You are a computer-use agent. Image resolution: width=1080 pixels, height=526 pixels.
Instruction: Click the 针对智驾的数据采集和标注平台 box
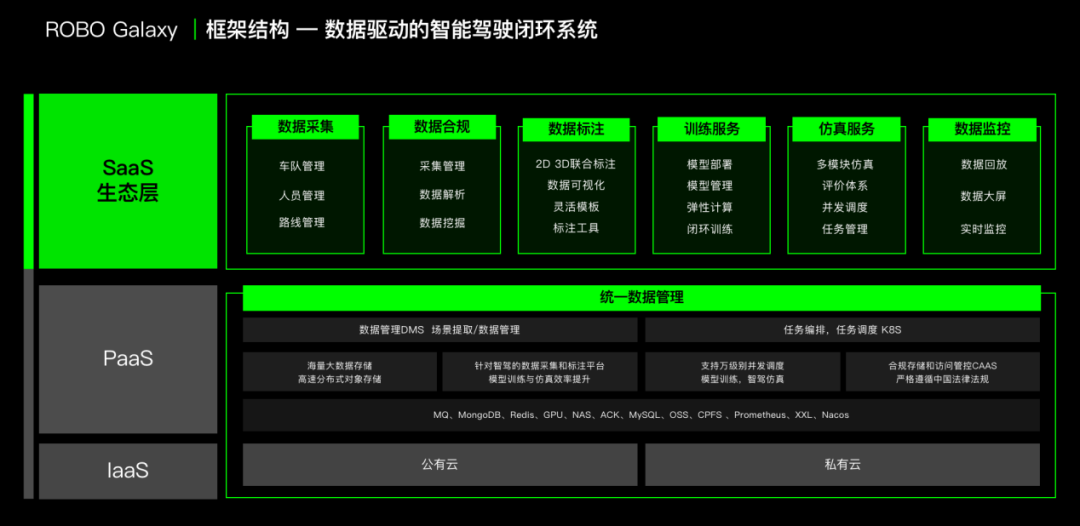(540, 372)
